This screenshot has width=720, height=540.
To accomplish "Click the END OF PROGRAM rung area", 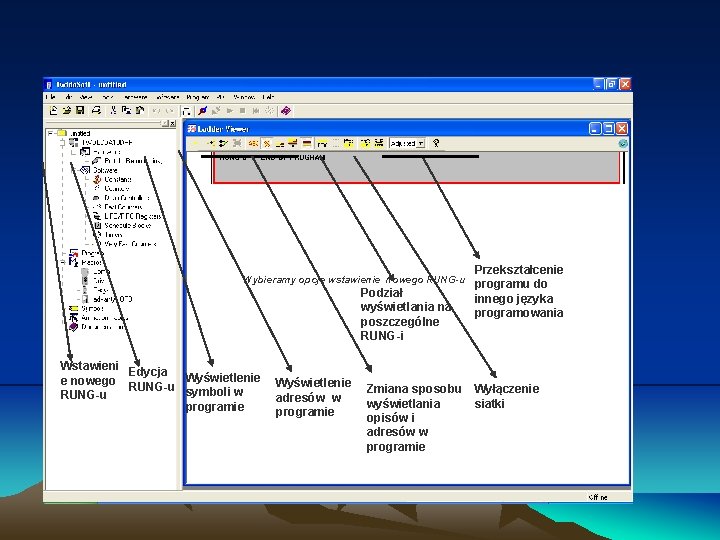I will click(416, 168).
